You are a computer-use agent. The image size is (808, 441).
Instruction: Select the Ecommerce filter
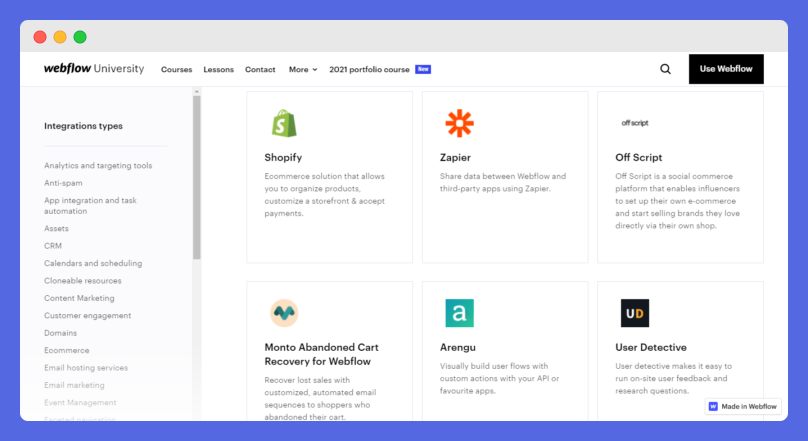[66, 350]
